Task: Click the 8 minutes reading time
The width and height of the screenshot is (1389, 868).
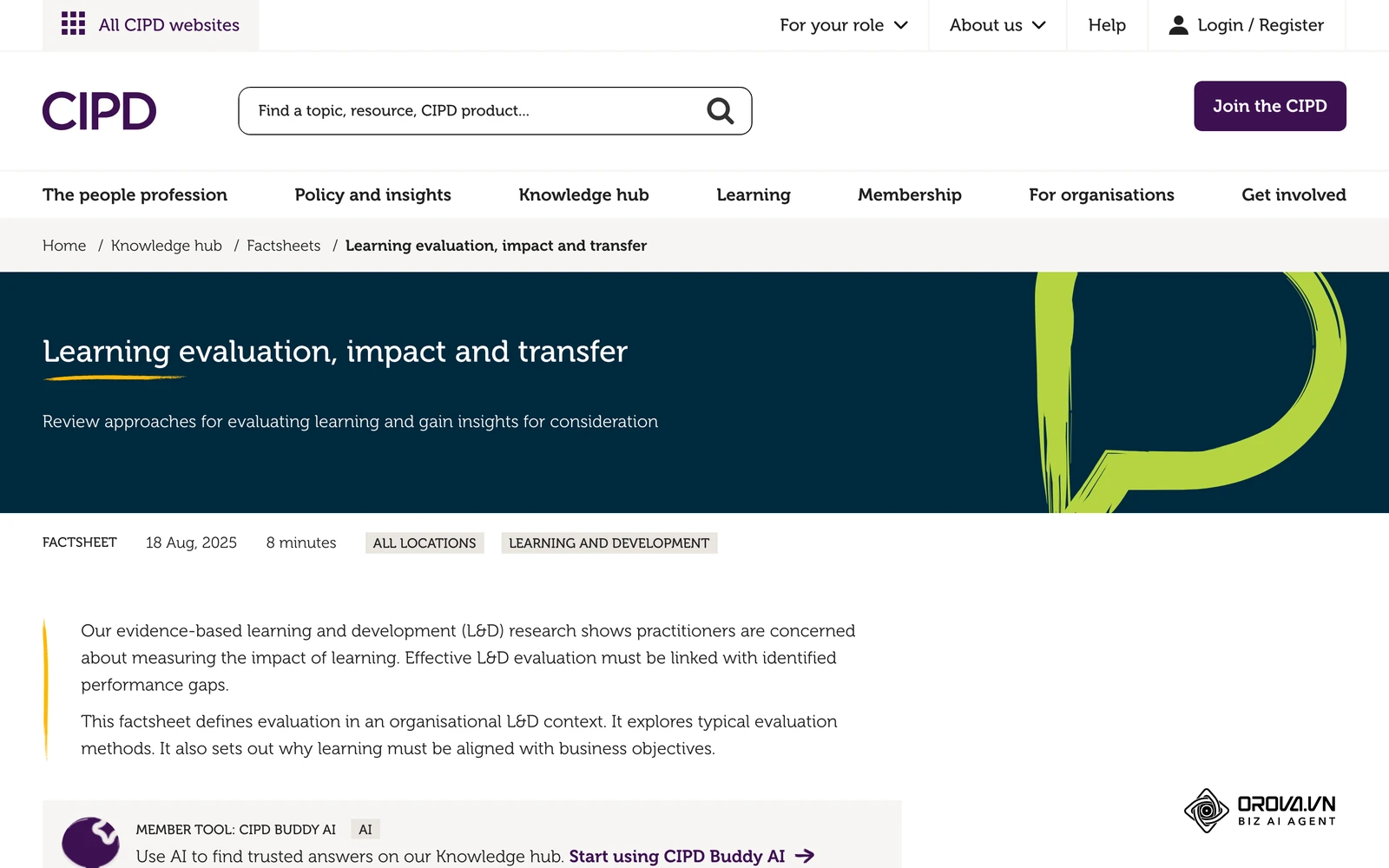Action: (301, 542)
